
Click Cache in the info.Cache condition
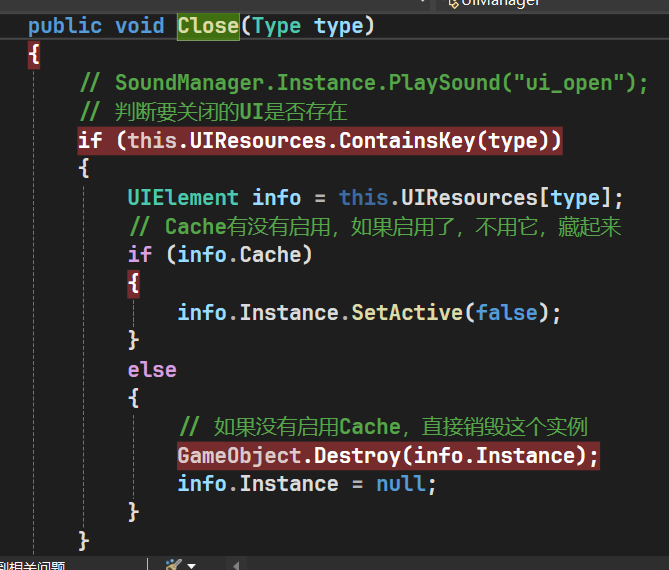click(276, 255)
